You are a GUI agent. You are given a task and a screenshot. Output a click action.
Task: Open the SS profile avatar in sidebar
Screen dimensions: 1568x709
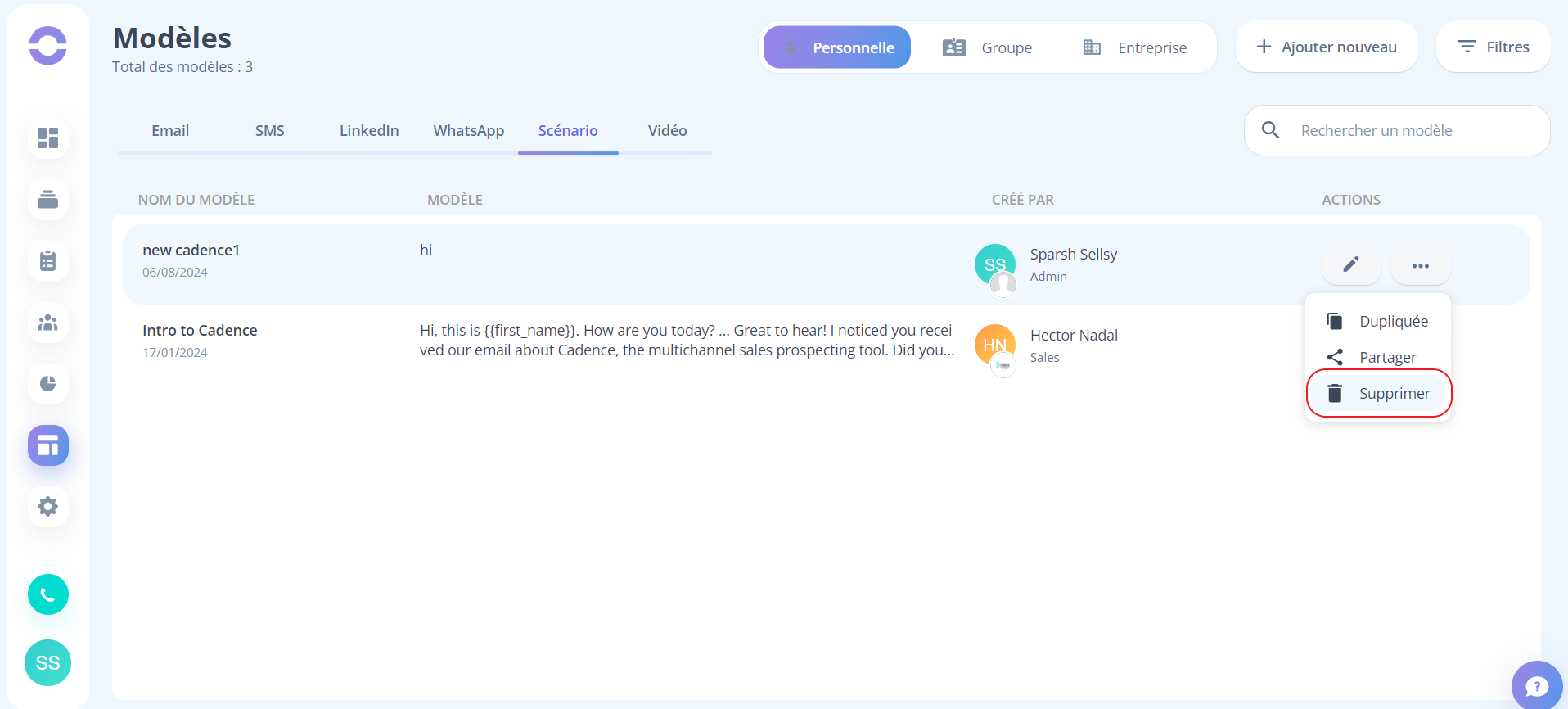tap(48, 662)
